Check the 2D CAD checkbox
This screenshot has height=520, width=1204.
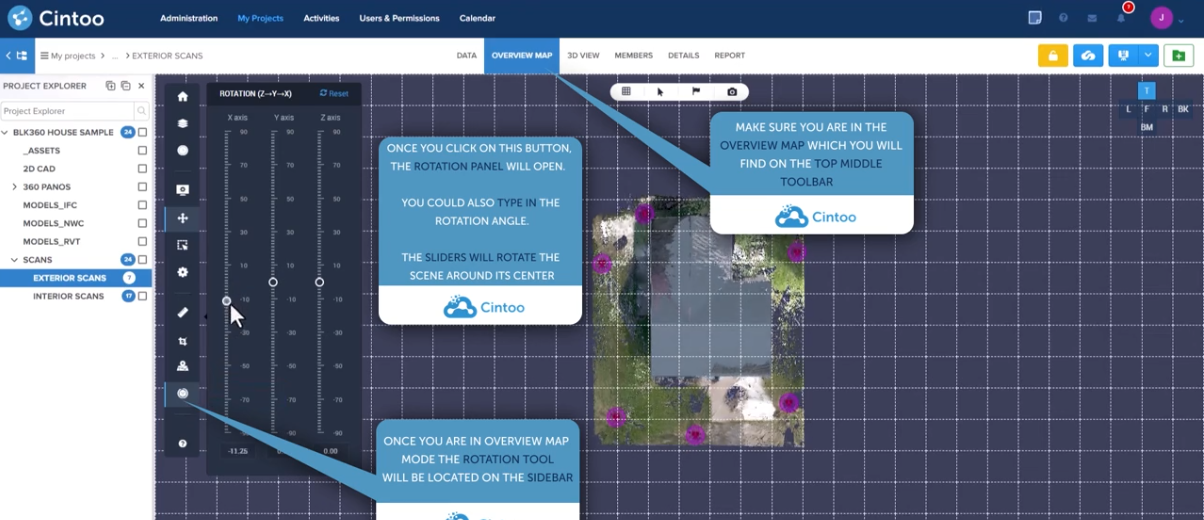tap(143, 169)
